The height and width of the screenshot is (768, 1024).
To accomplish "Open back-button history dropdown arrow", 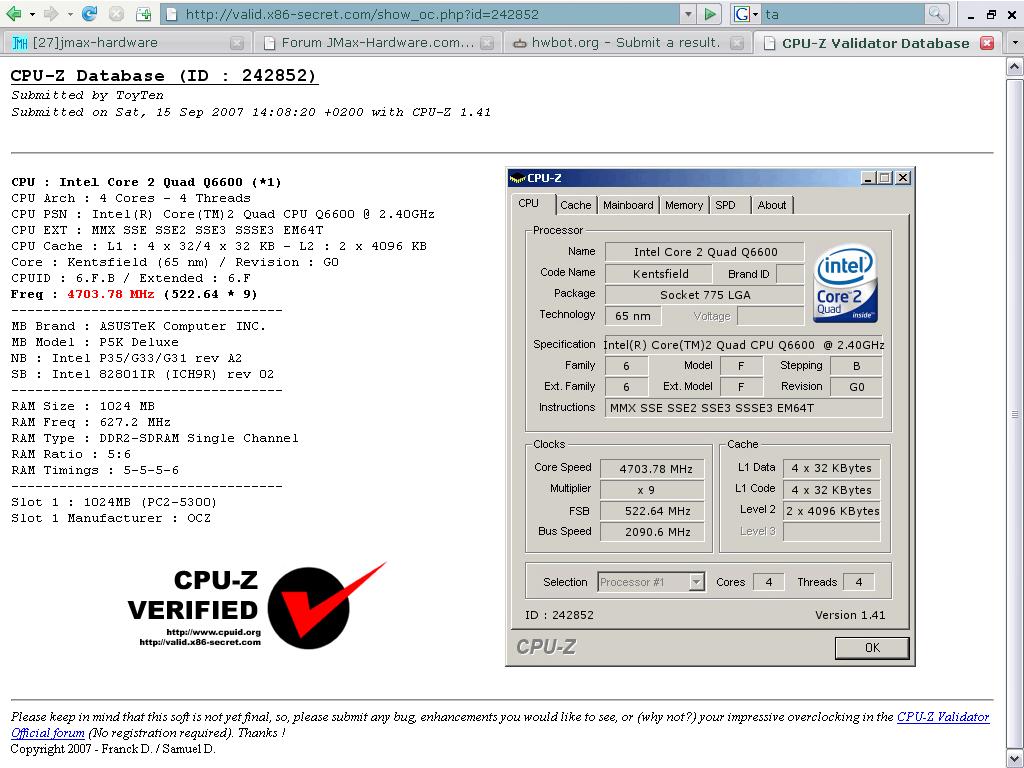I will (x=31, y=14).
